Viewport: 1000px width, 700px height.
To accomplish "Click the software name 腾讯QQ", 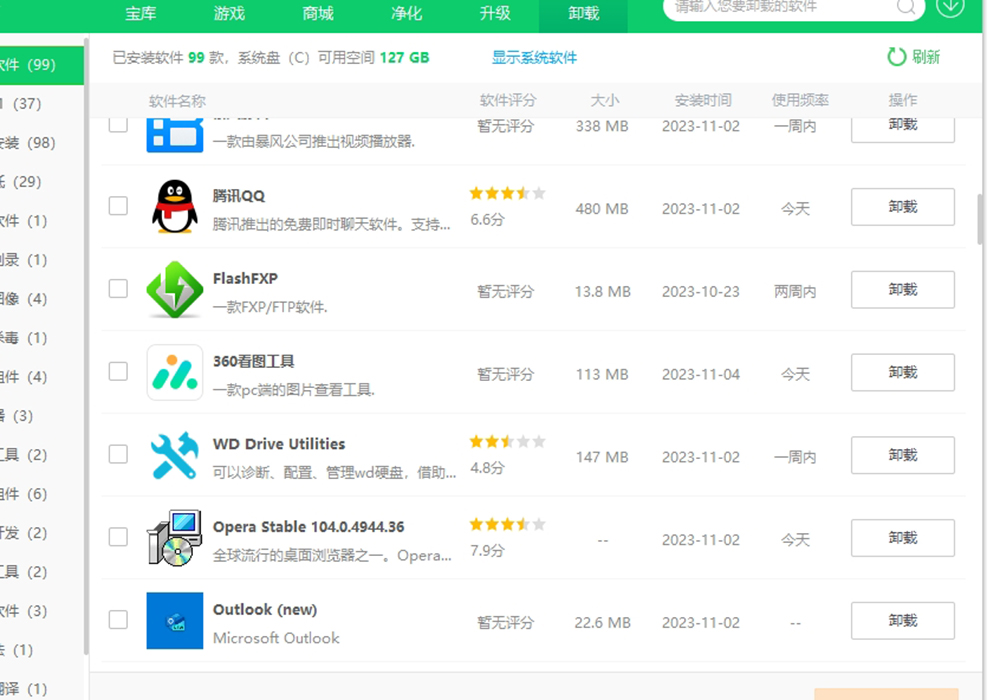I will point(239,196).
